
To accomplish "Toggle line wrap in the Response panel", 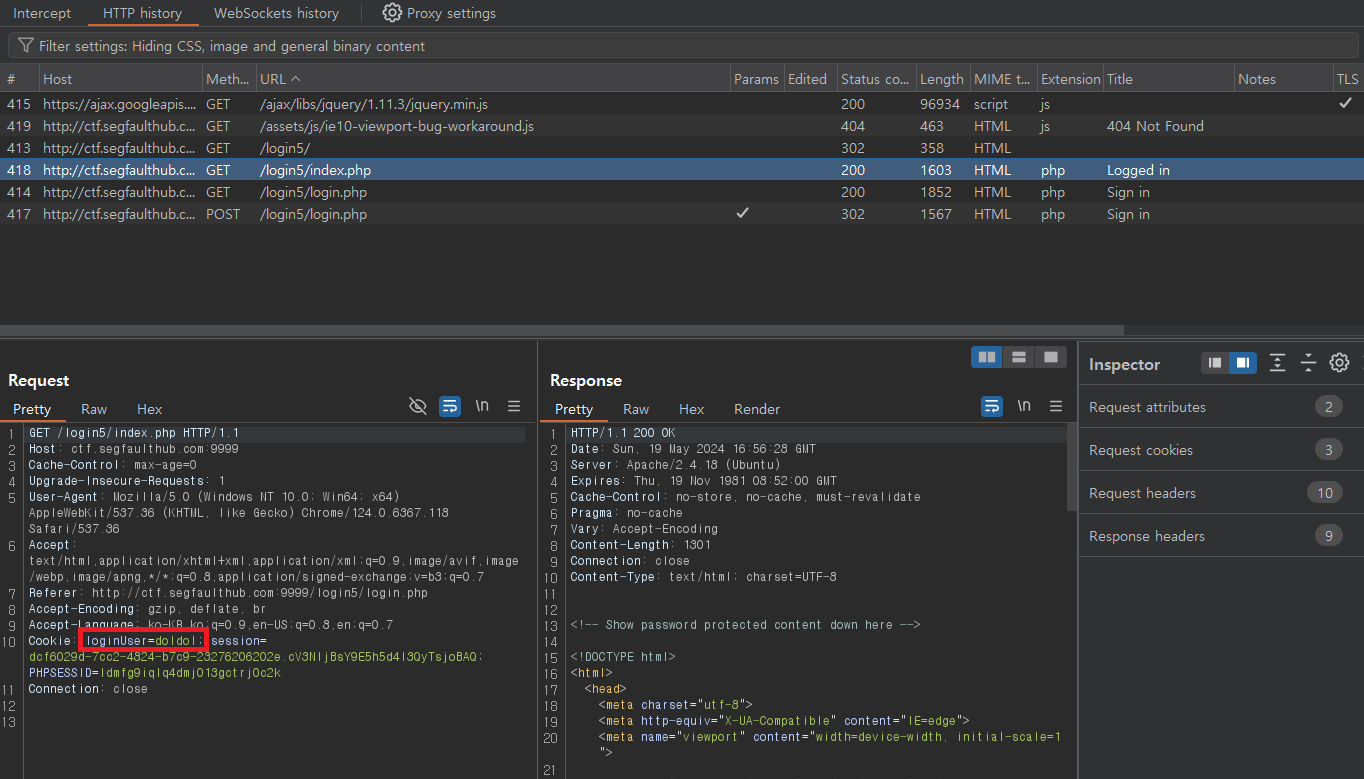I will [992, 406].
